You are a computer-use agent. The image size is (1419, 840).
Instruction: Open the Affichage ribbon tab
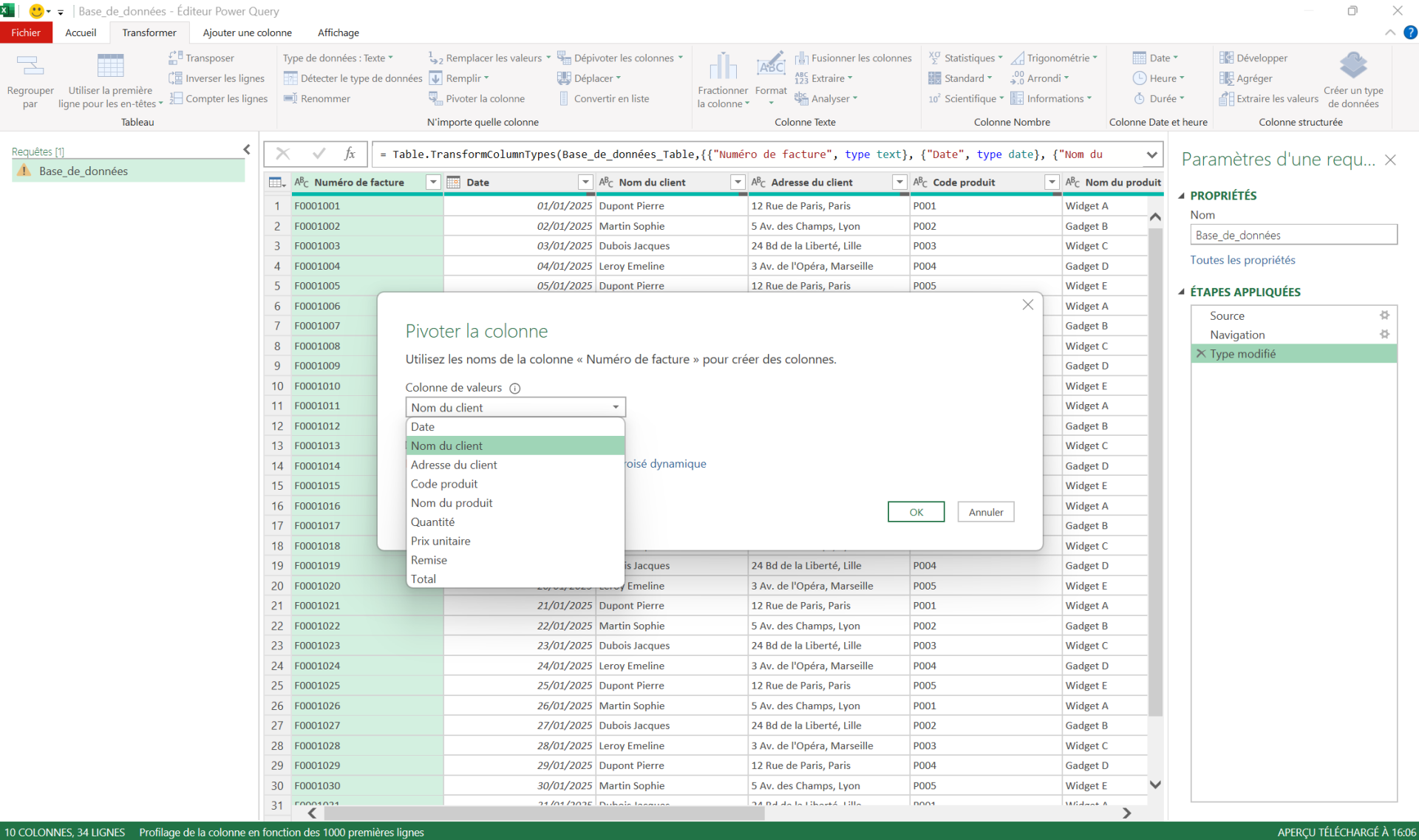point(338,33)
